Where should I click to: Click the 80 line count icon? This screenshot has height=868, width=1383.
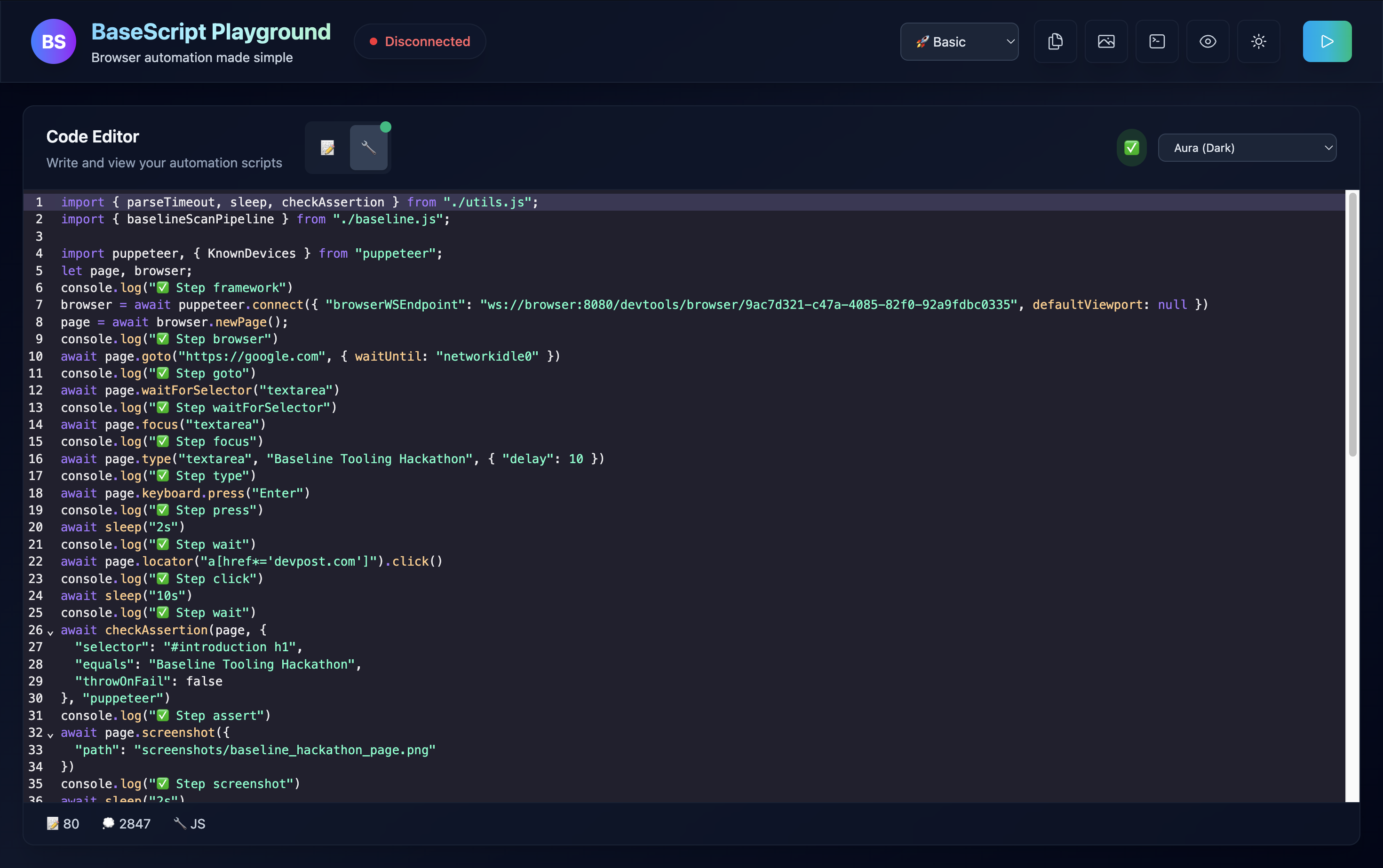pyautogui.click(x=53, y=824)
